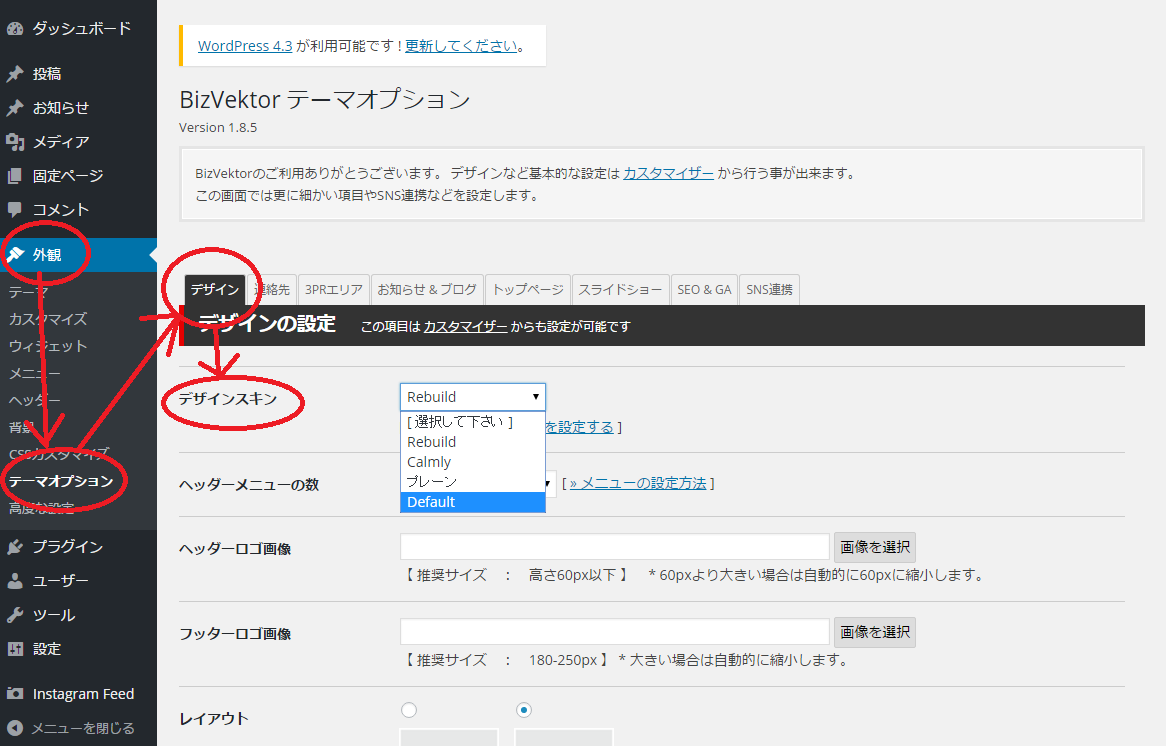
Task: Switch to the SNS連携 tab
Action: pyautogui.click(x=770, y=289)
